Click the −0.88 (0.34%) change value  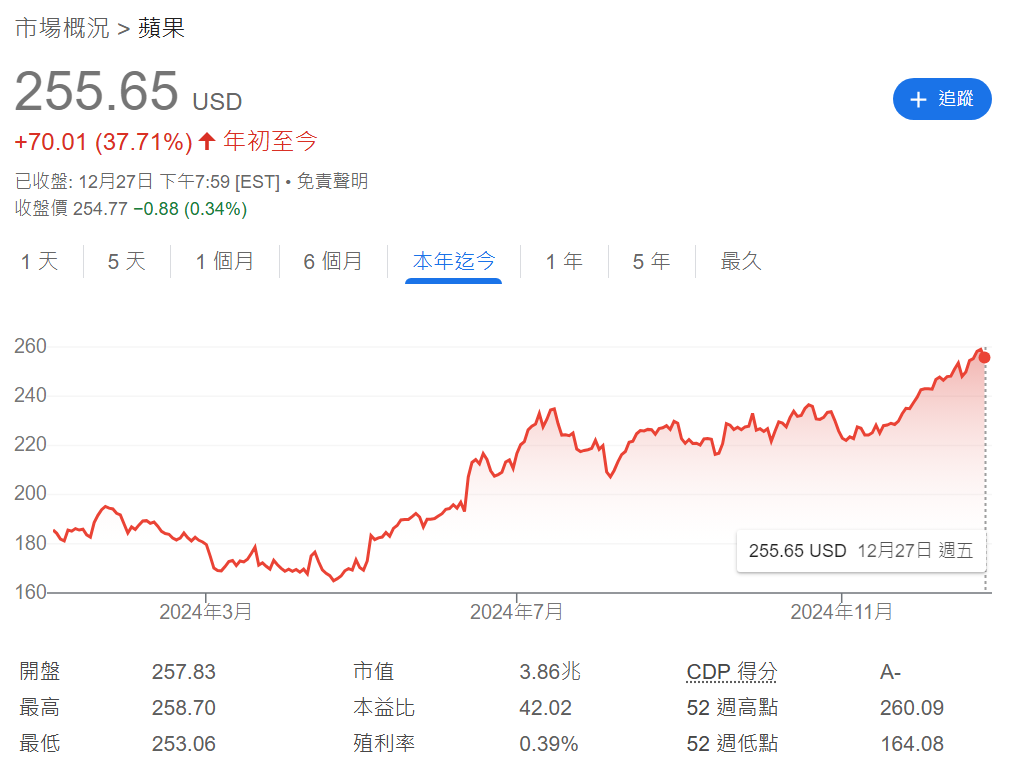[x=190, y=209]
